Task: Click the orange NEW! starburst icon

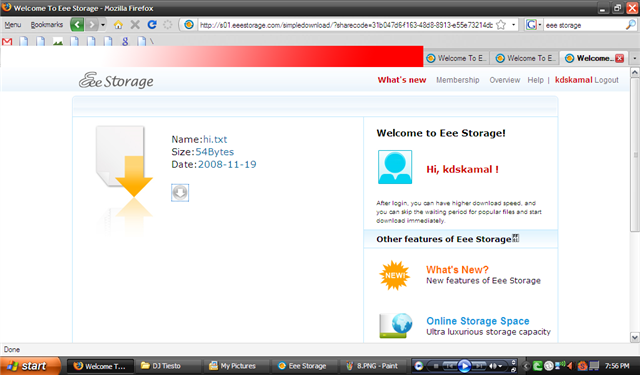Action: pos(394,275)
